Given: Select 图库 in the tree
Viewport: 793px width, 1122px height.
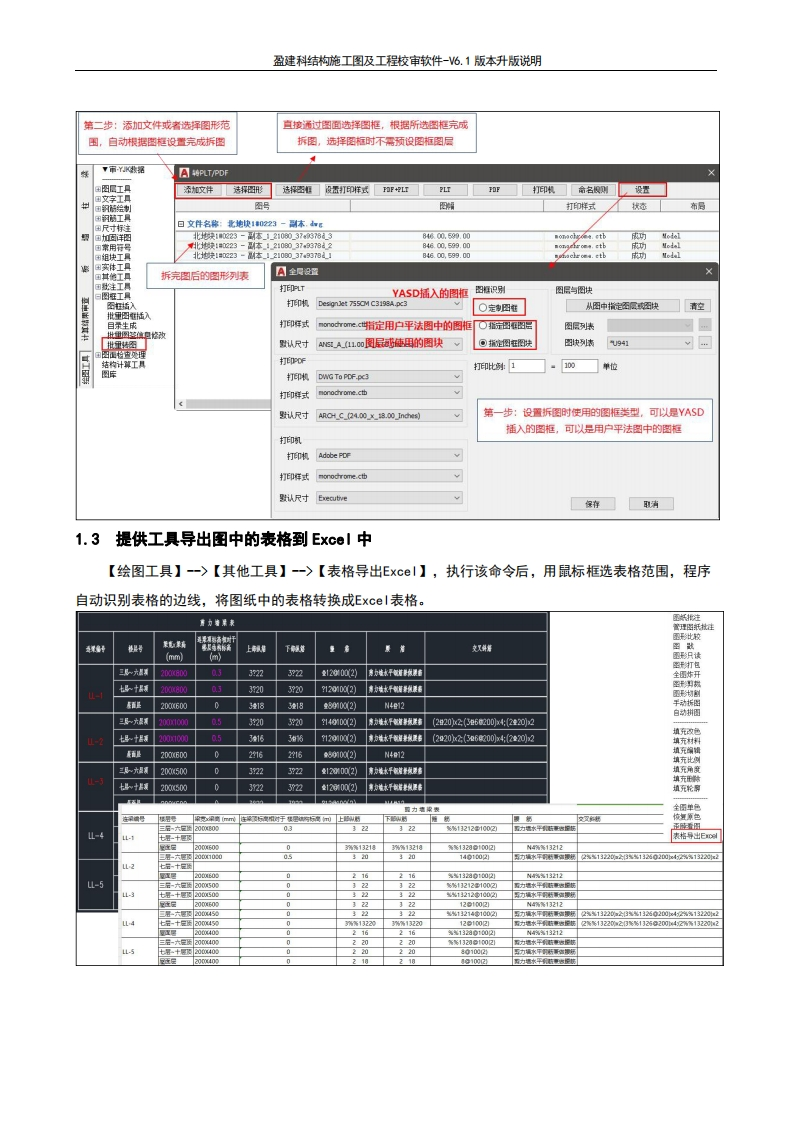Looking at the screenshot, I should coord(109,374).
